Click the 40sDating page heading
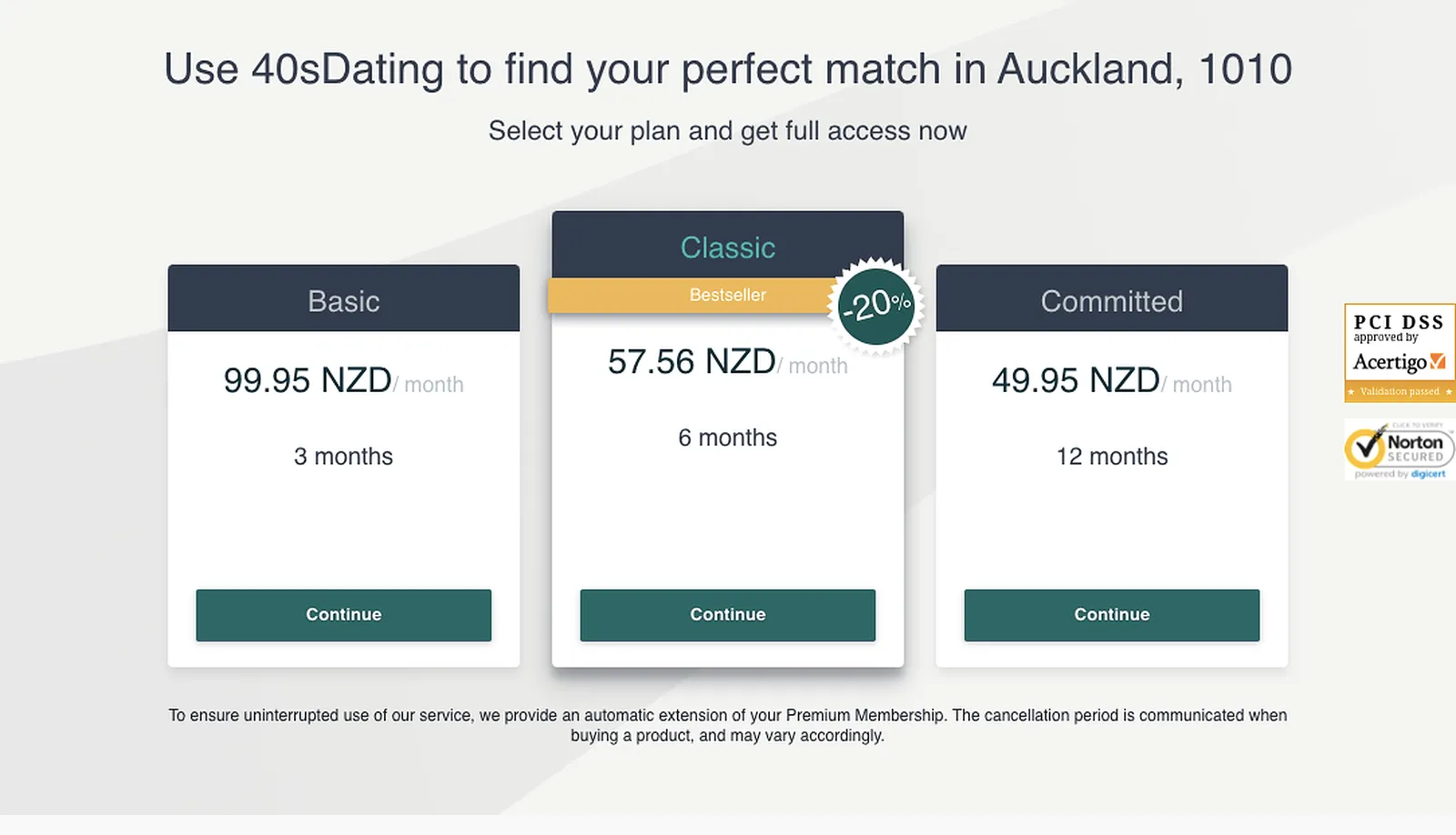The width and height of the screenshot is (1456, 835). [728, 69]
